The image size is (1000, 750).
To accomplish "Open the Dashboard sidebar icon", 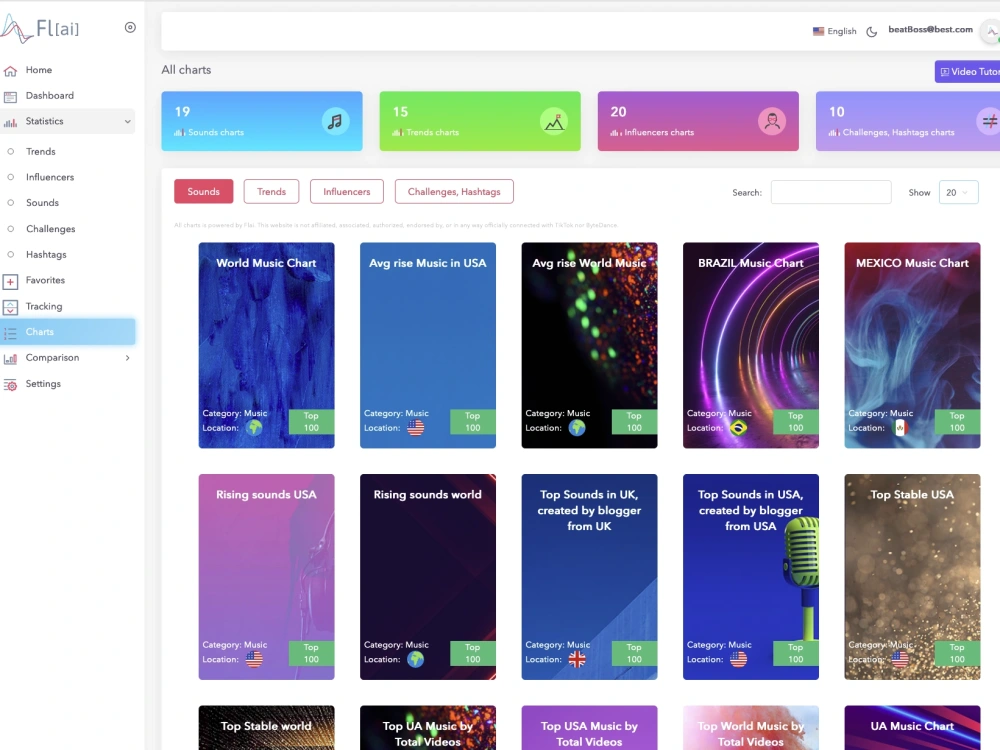I will click(x=10, y=96).
